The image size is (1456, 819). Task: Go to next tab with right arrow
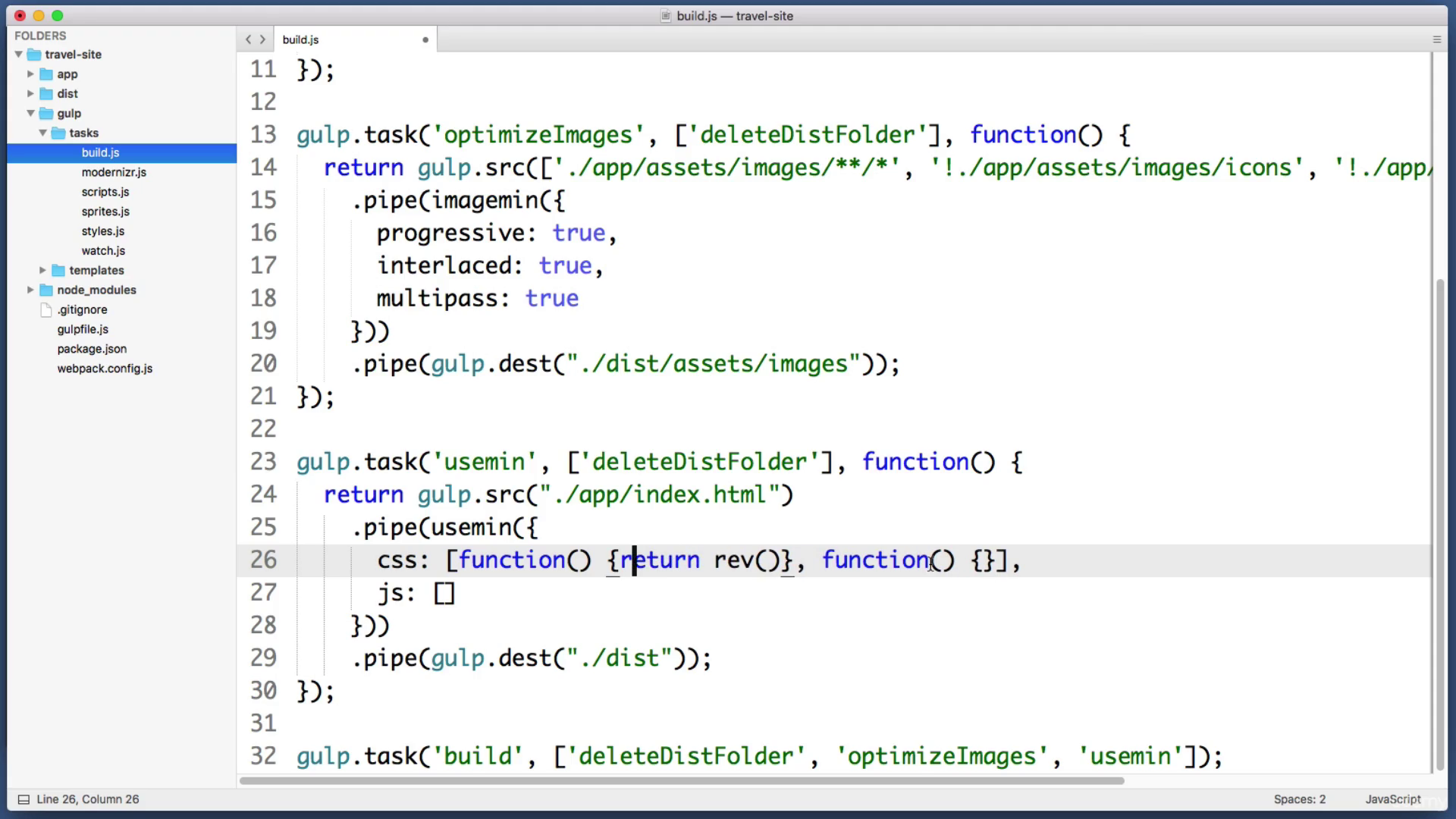coord(262,39)
